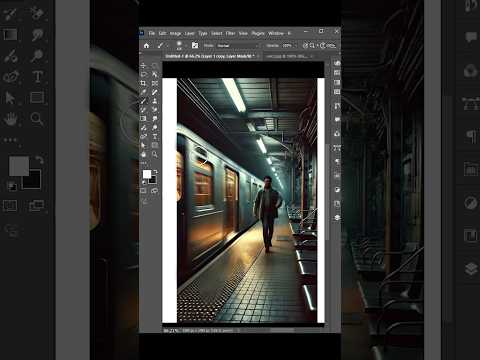Click the Home icon in options bar
The height and width of the screenshot is (360, 480).
(x=146, y=46)
